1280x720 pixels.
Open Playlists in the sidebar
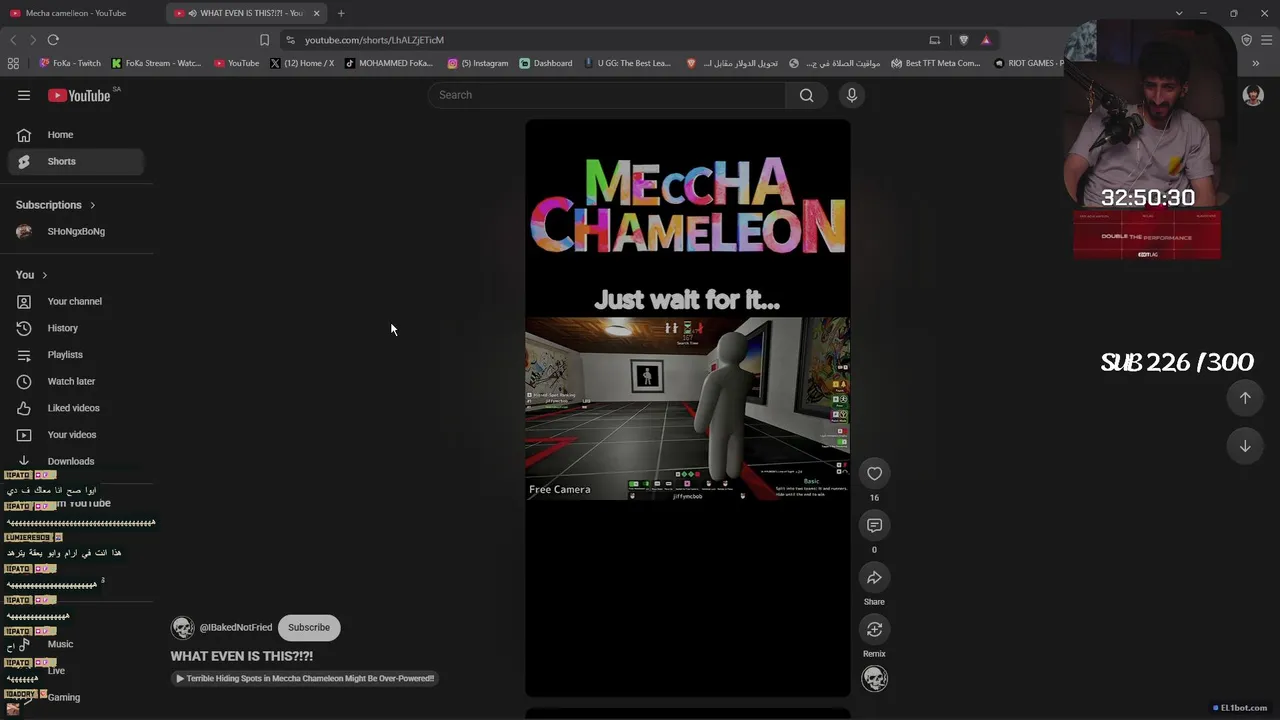coord(76,355)
